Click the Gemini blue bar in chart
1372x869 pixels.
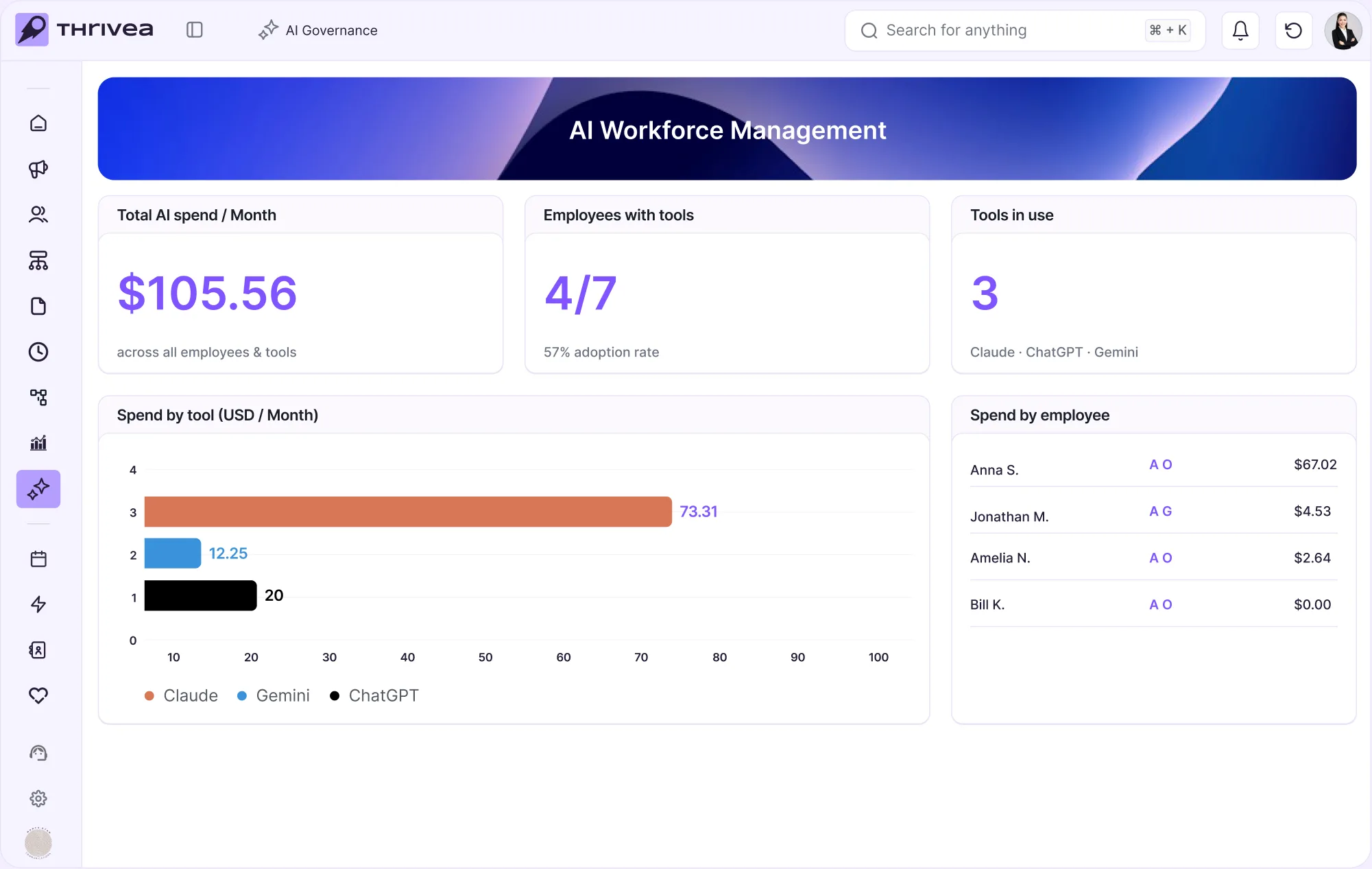(x=173, y=553)
